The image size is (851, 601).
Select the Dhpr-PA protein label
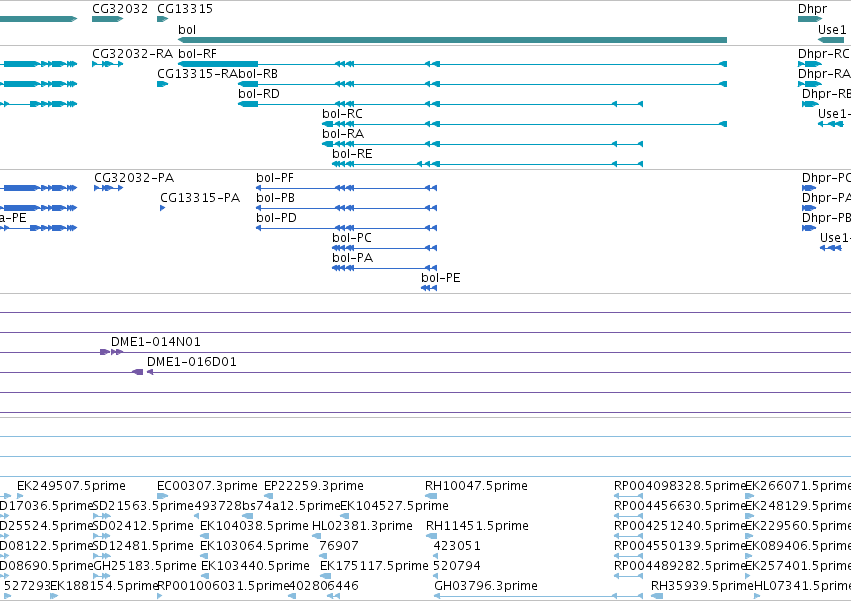click(826, 198)
